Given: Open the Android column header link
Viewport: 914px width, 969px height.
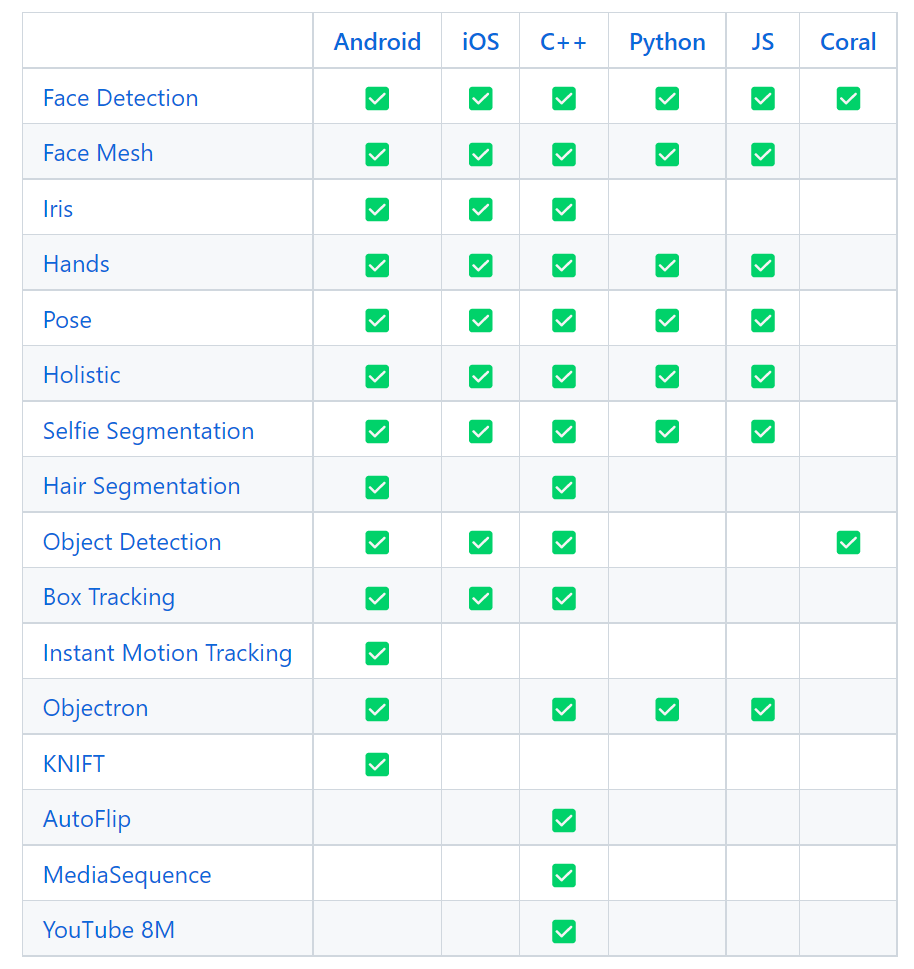Looking at the screenshot, I should coord(377,42).
